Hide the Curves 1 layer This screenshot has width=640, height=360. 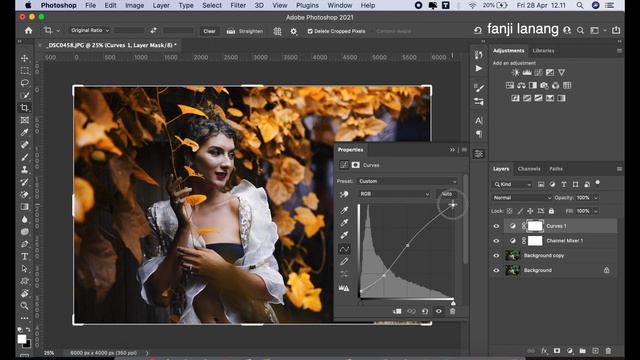496,226
